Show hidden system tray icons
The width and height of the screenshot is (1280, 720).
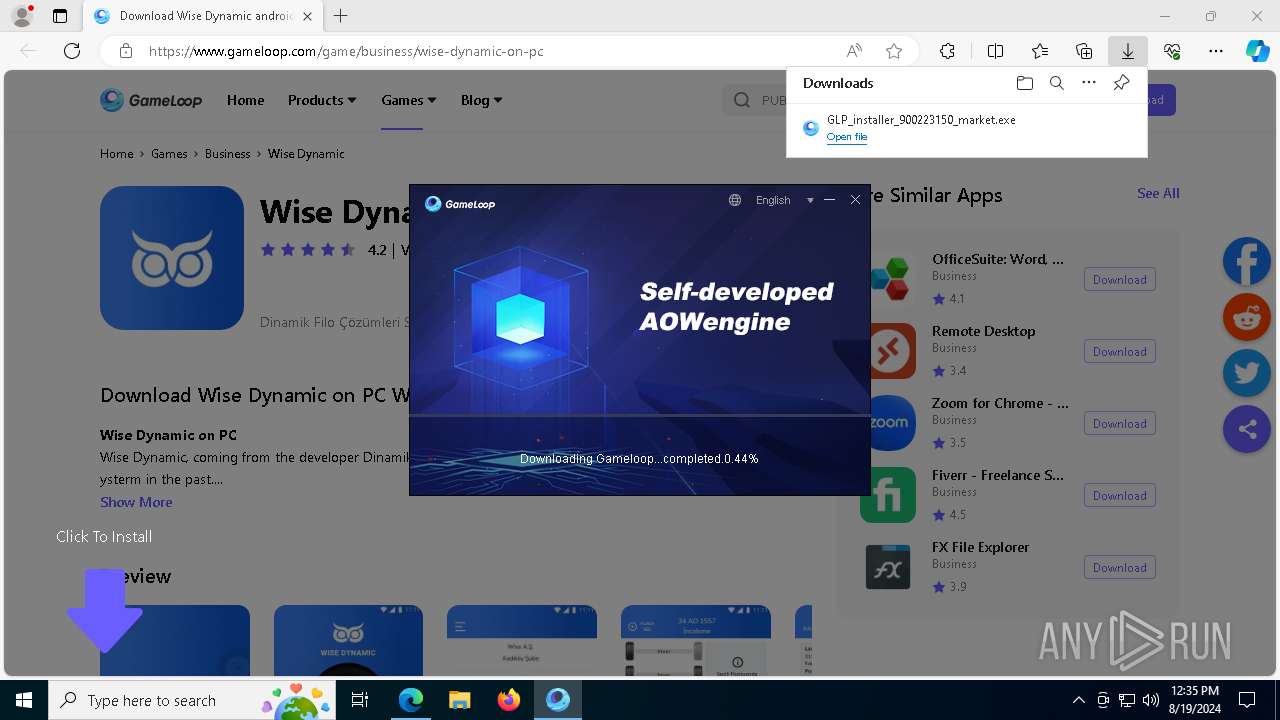pyautogui.click(x=1078, y=700)
